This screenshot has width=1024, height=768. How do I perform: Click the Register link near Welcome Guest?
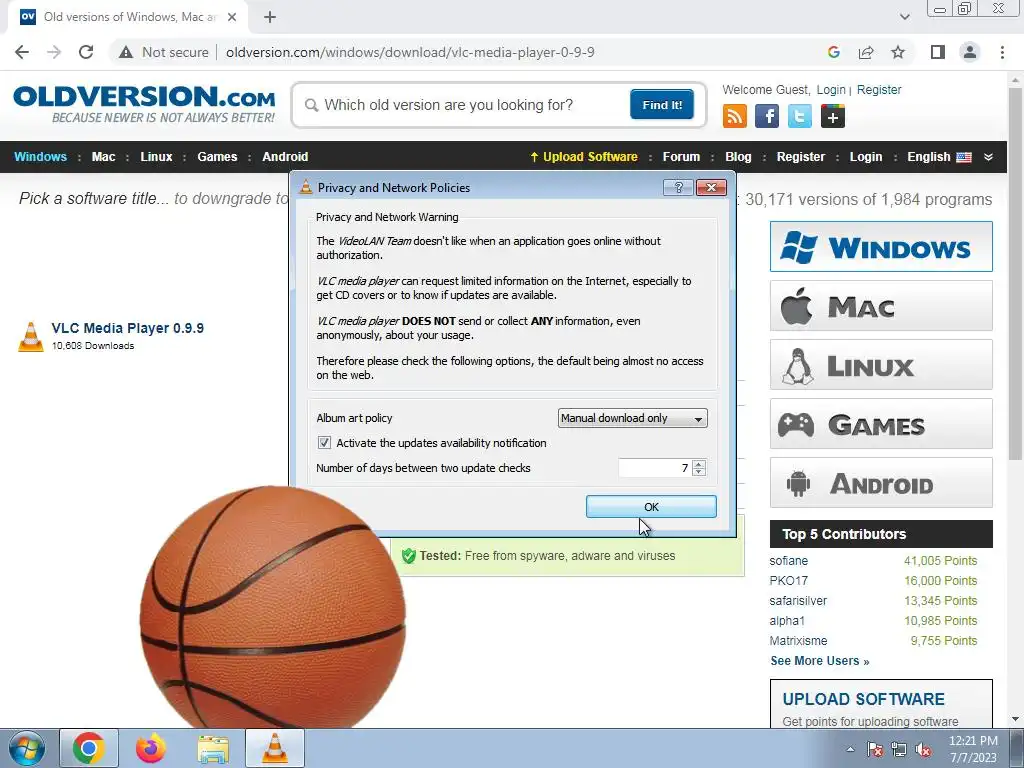[879, 90]
